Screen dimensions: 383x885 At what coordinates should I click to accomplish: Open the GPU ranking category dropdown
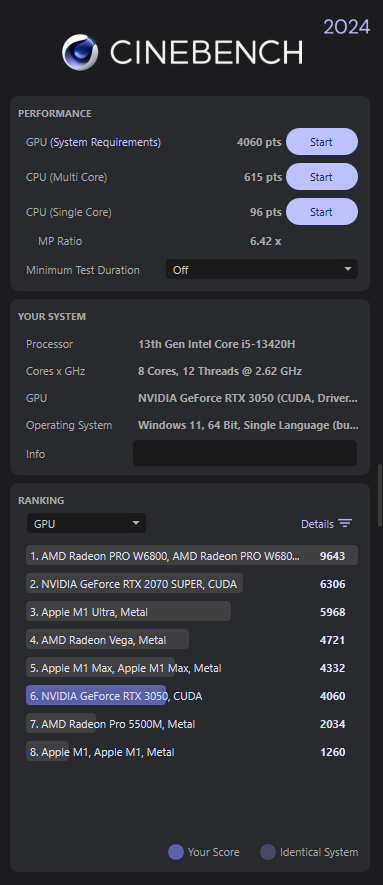pos(86,523)
